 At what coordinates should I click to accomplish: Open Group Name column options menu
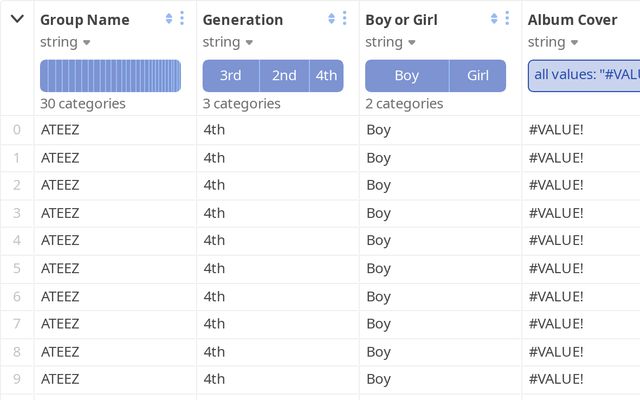(x=182, y=19)
